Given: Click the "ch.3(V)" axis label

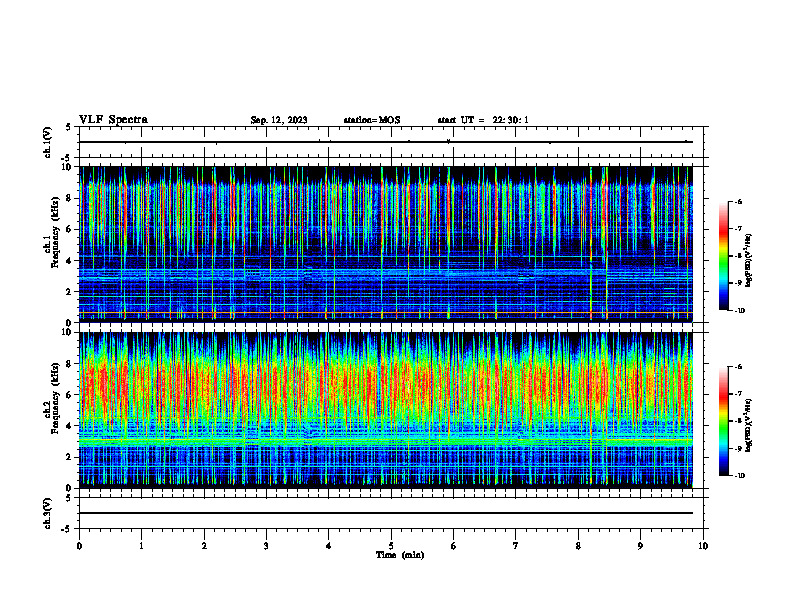Looking at the screenshot, I should tap(48, 513).
